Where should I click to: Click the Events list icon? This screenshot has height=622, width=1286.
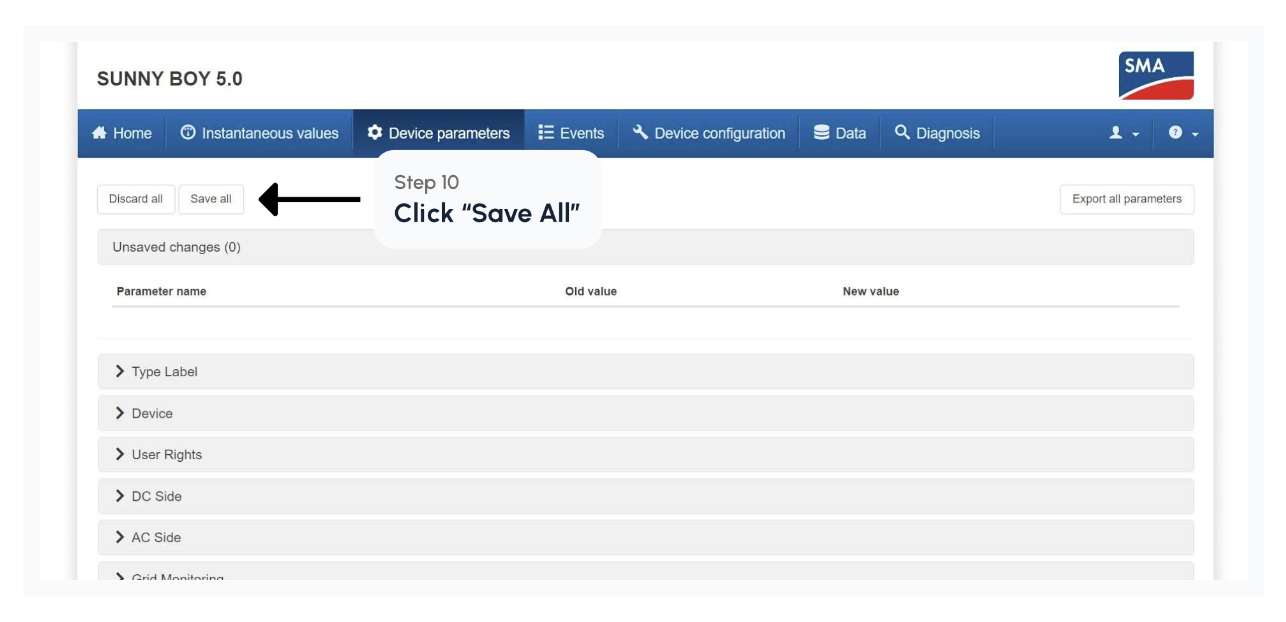coord(546,133)
